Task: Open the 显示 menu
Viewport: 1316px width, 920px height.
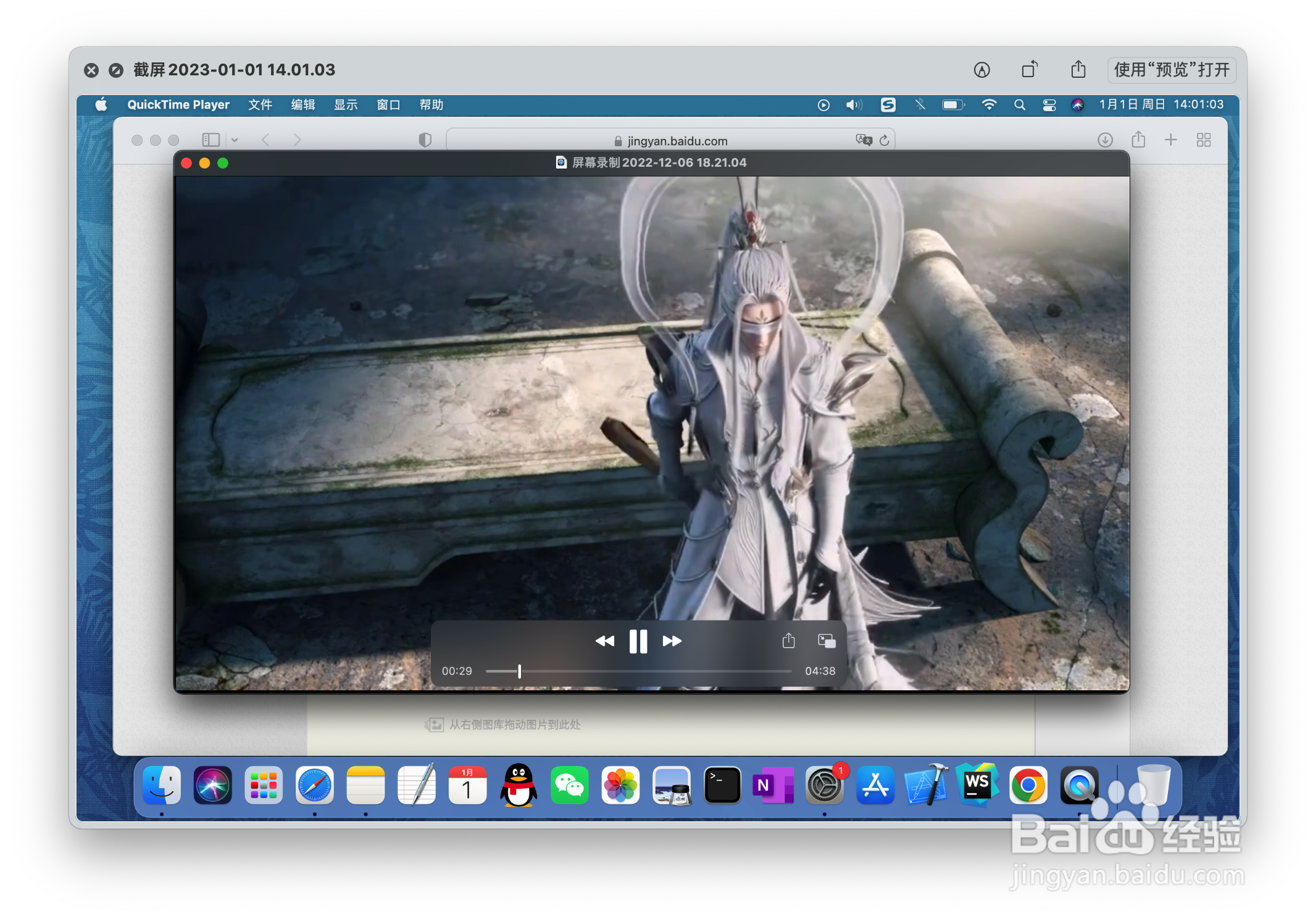Action: (346, 104)
